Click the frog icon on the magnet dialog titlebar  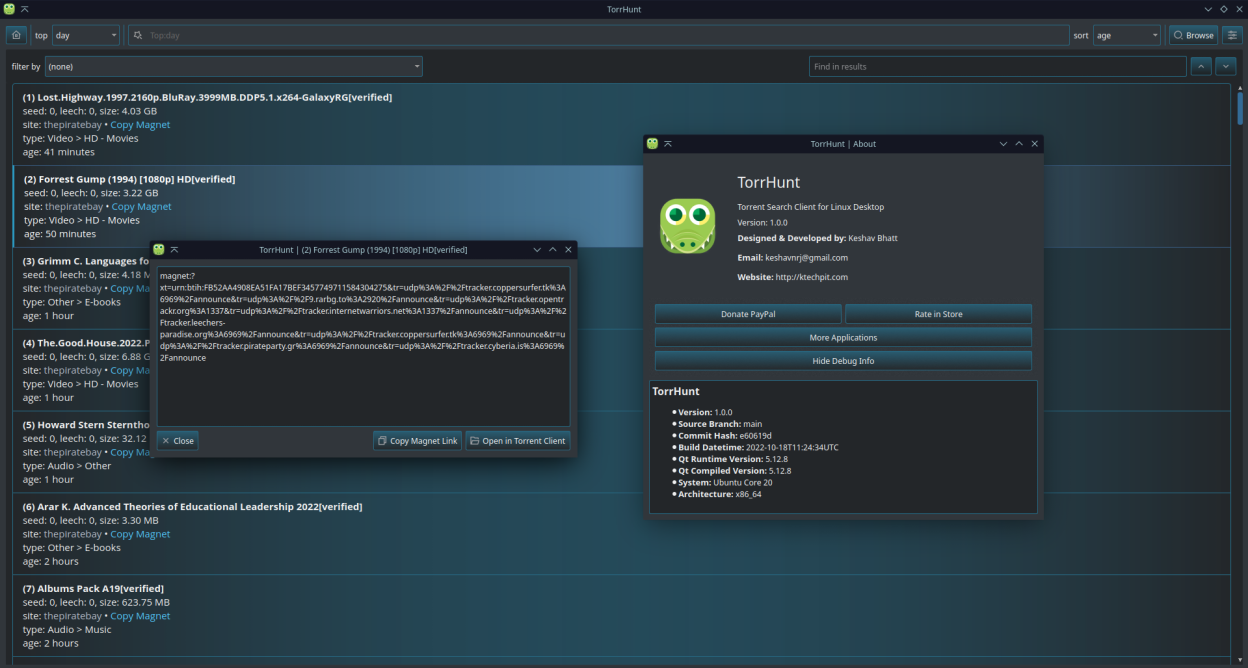[158, 249]
